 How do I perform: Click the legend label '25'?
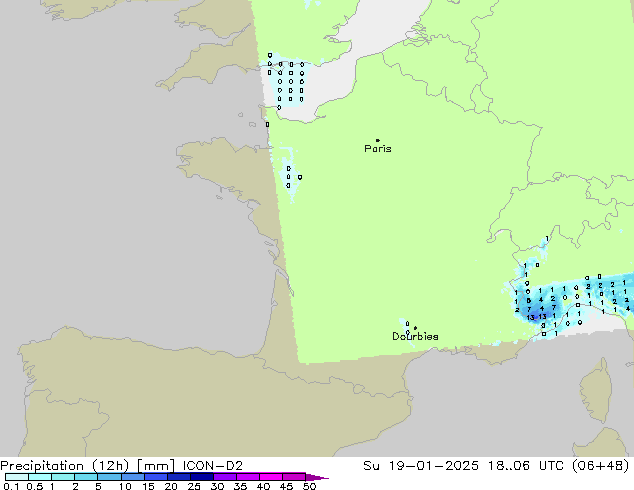tap(194, 486)
